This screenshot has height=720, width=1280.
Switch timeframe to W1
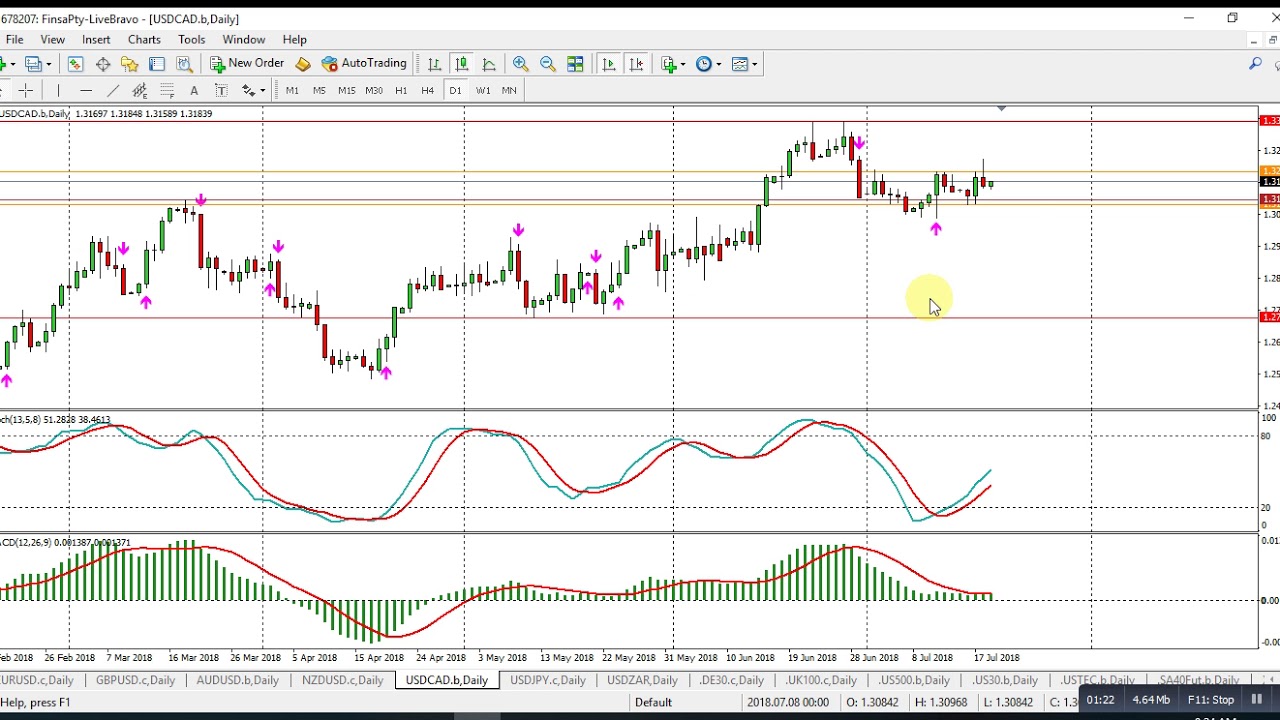pyautogui.click(x=483, y=91)
